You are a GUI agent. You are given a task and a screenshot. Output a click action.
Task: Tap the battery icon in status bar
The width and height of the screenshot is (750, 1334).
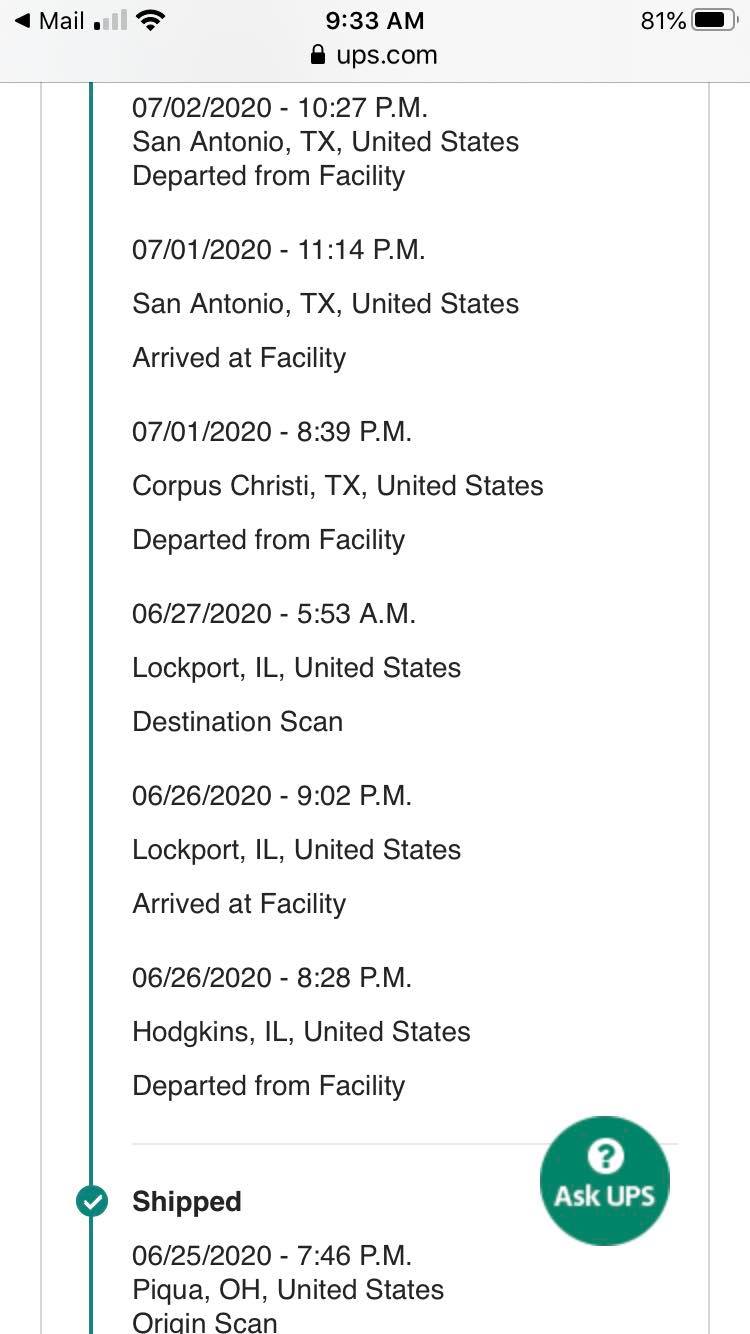[x=714, y=20]
